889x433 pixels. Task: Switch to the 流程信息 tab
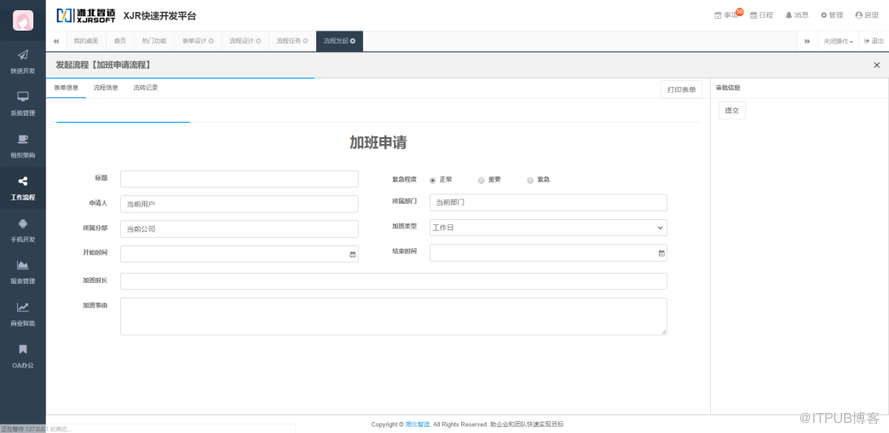coord(106,88)
